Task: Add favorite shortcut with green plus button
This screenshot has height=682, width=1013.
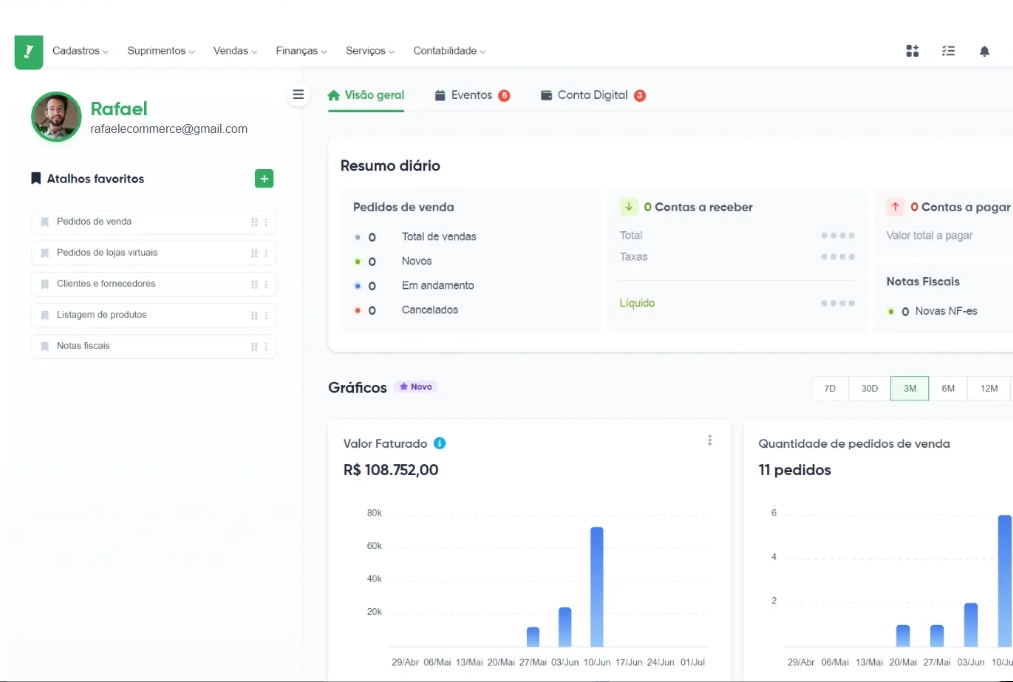Action: point(264,178)
